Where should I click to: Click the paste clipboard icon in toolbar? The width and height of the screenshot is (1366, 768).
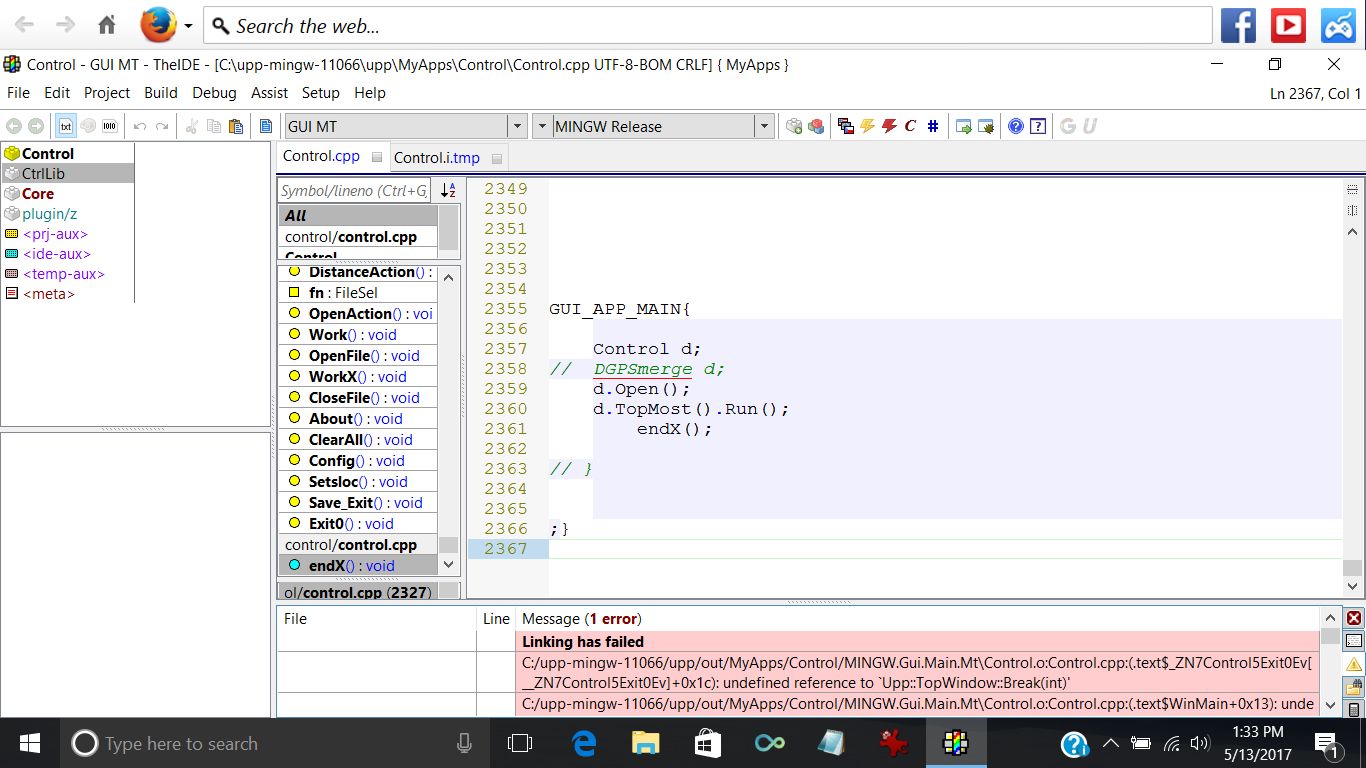236,126
